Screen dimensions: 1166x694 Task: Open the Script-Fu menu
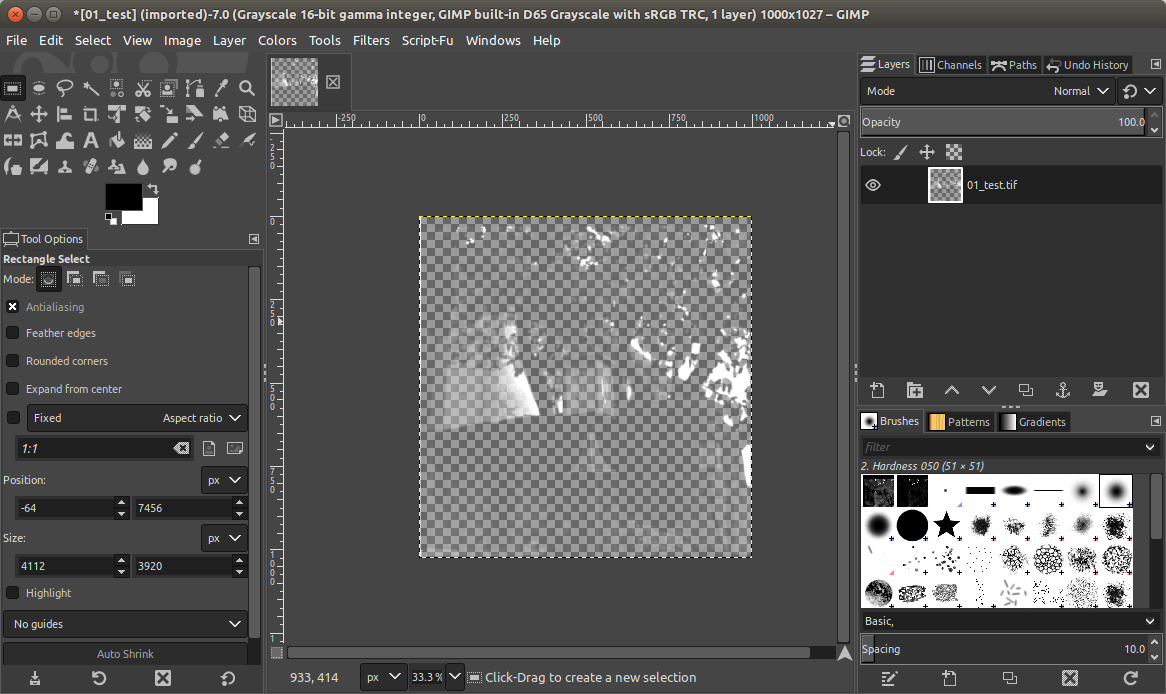point(428,40)
